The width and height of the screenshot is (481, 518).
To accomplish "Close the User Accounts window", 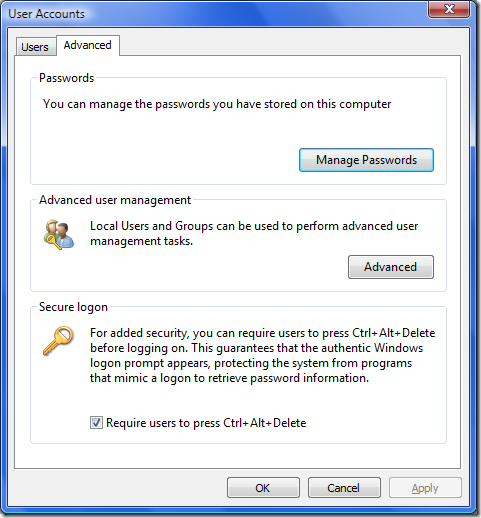I will pyautogui.click(x=449, y=9).
